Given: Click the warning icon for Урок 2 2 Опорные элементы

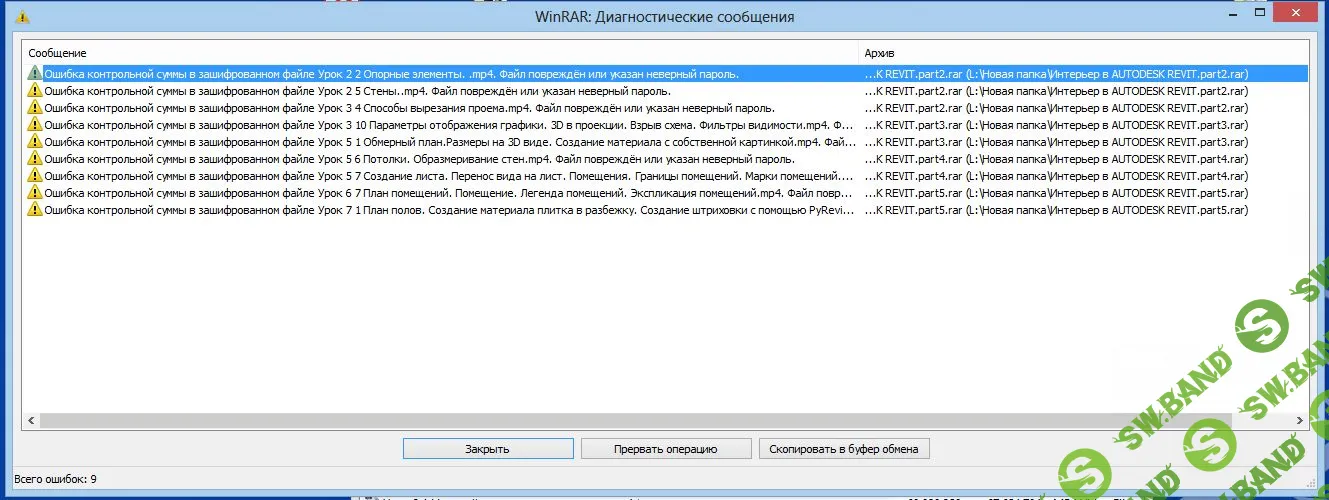Looking at the screenshot, I should 35,74.
